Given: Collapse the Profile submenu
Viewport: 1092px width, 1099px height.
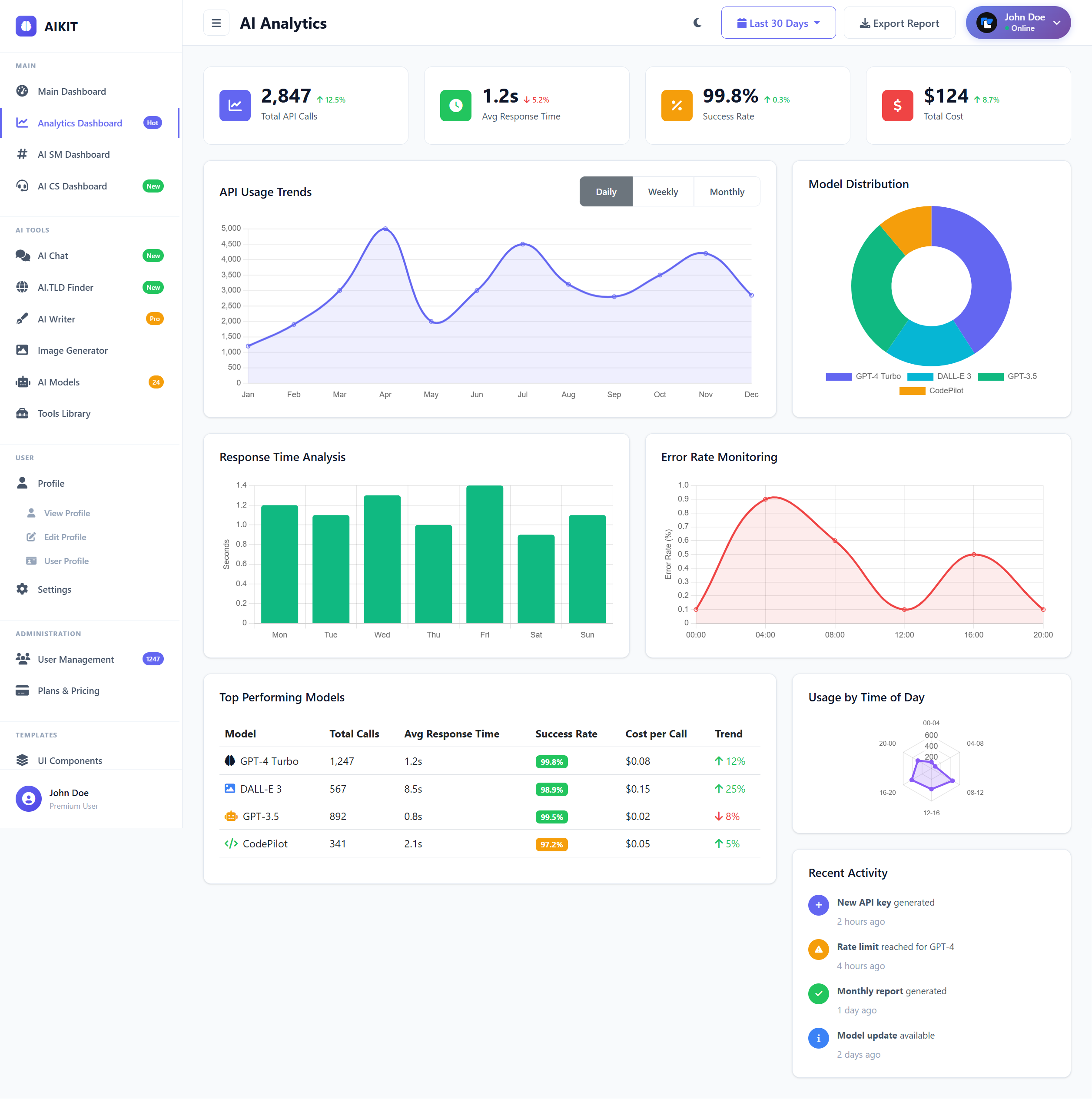Looking at the screenshot, I should [x=51, y=484].
